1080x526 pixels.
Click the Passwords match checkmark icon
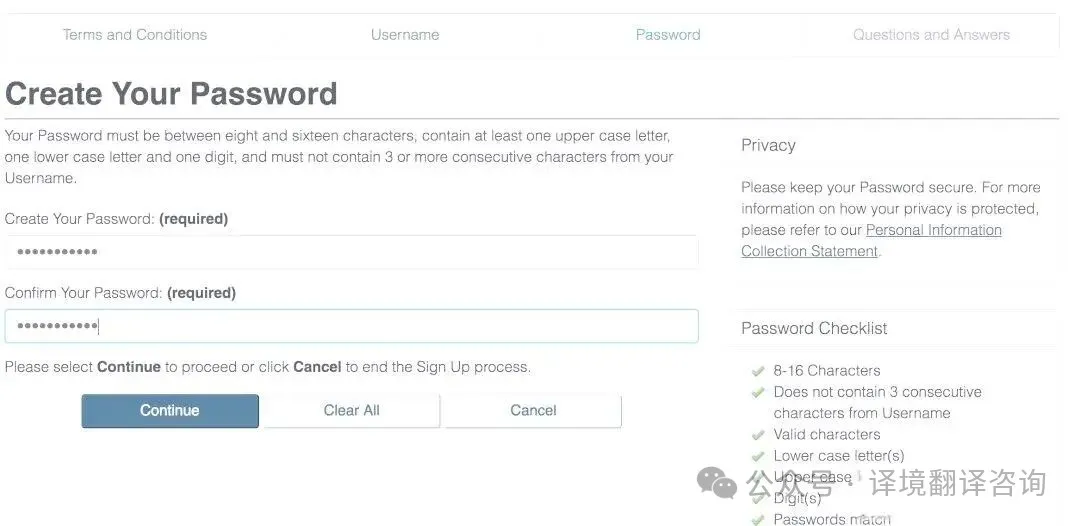click(758, 519)
